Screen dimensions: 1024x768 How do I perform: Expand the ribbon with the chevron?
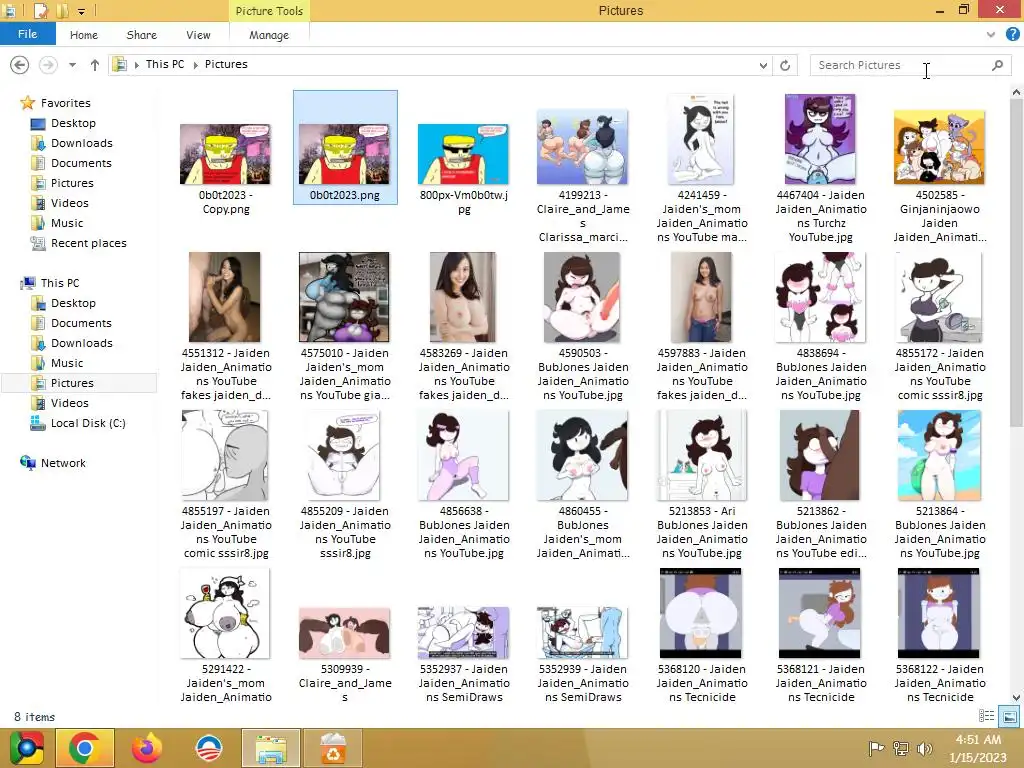(991, 35)
